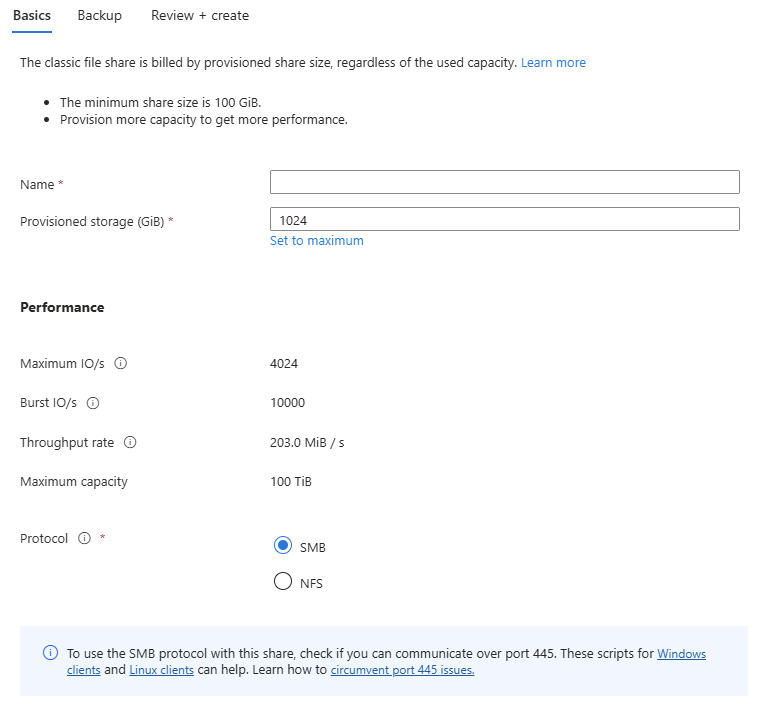Focus the Name input field
The width and height of the screenshot is (760, 705).
[505, 182]
